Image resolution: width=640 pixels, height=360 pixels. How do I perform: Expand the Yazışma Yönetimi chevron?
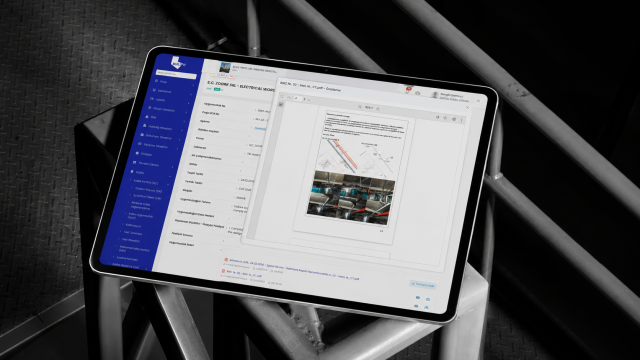point(178,148)
